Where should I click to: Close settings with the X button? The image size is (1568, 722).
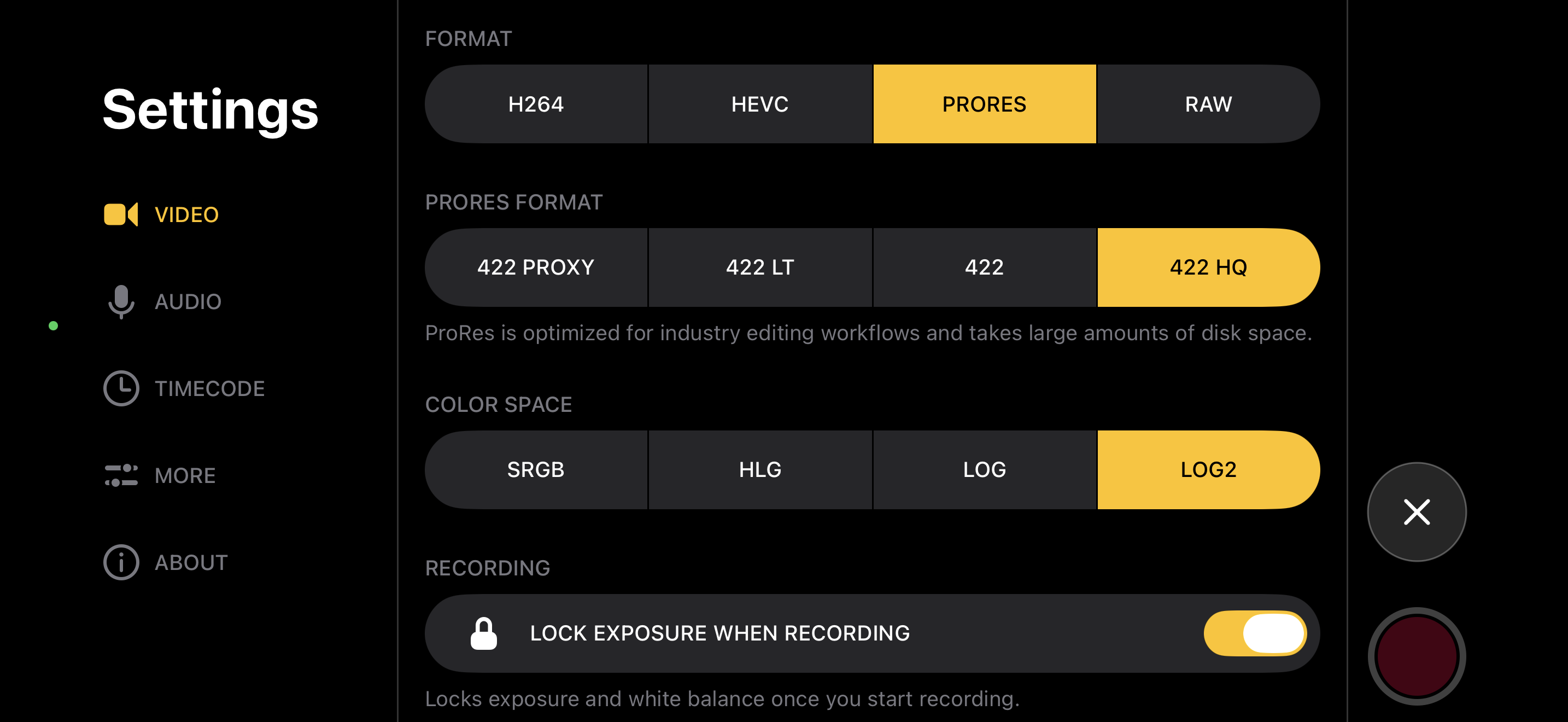[1417, 512]
